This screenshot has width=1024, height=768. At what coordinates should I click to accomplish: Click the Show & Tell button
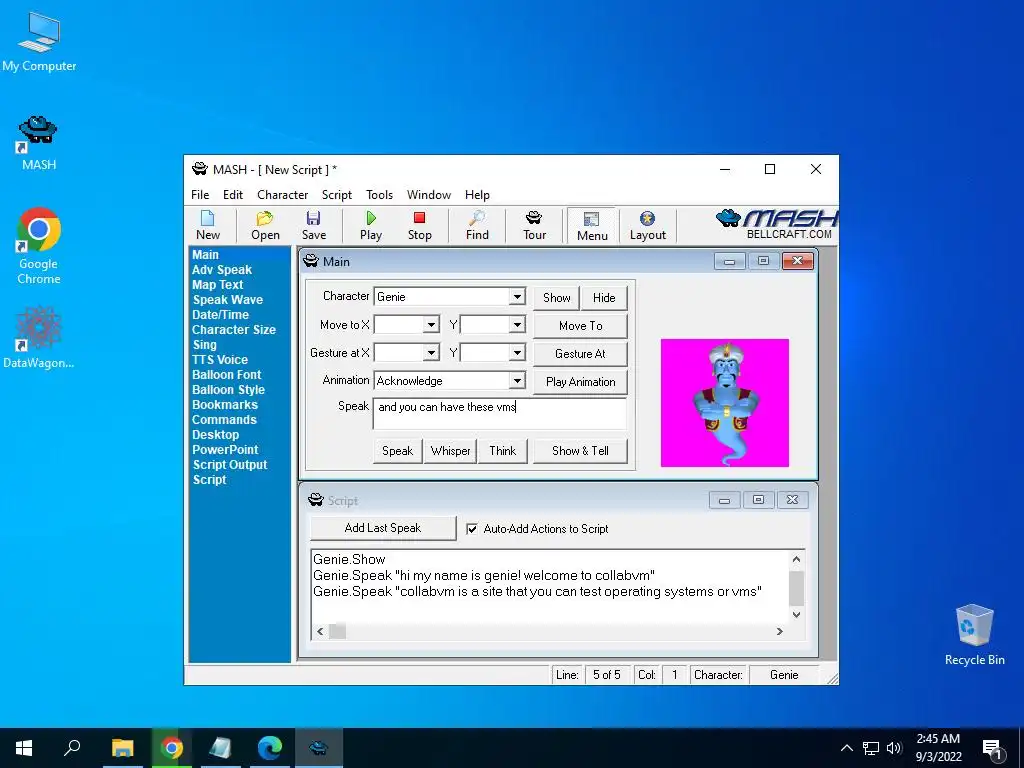click(580, 451)
